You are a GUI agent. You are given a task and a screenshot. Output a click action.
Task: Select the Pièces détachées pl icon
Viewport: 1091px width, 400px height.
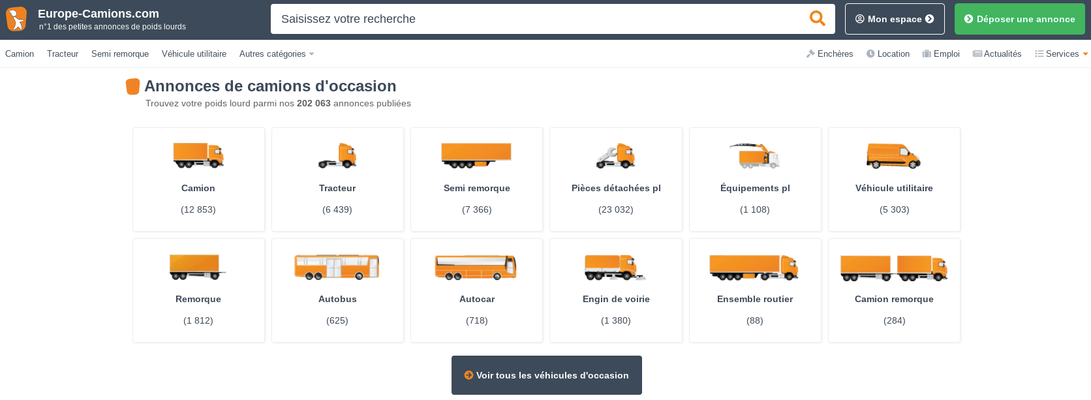click(616, 155)
